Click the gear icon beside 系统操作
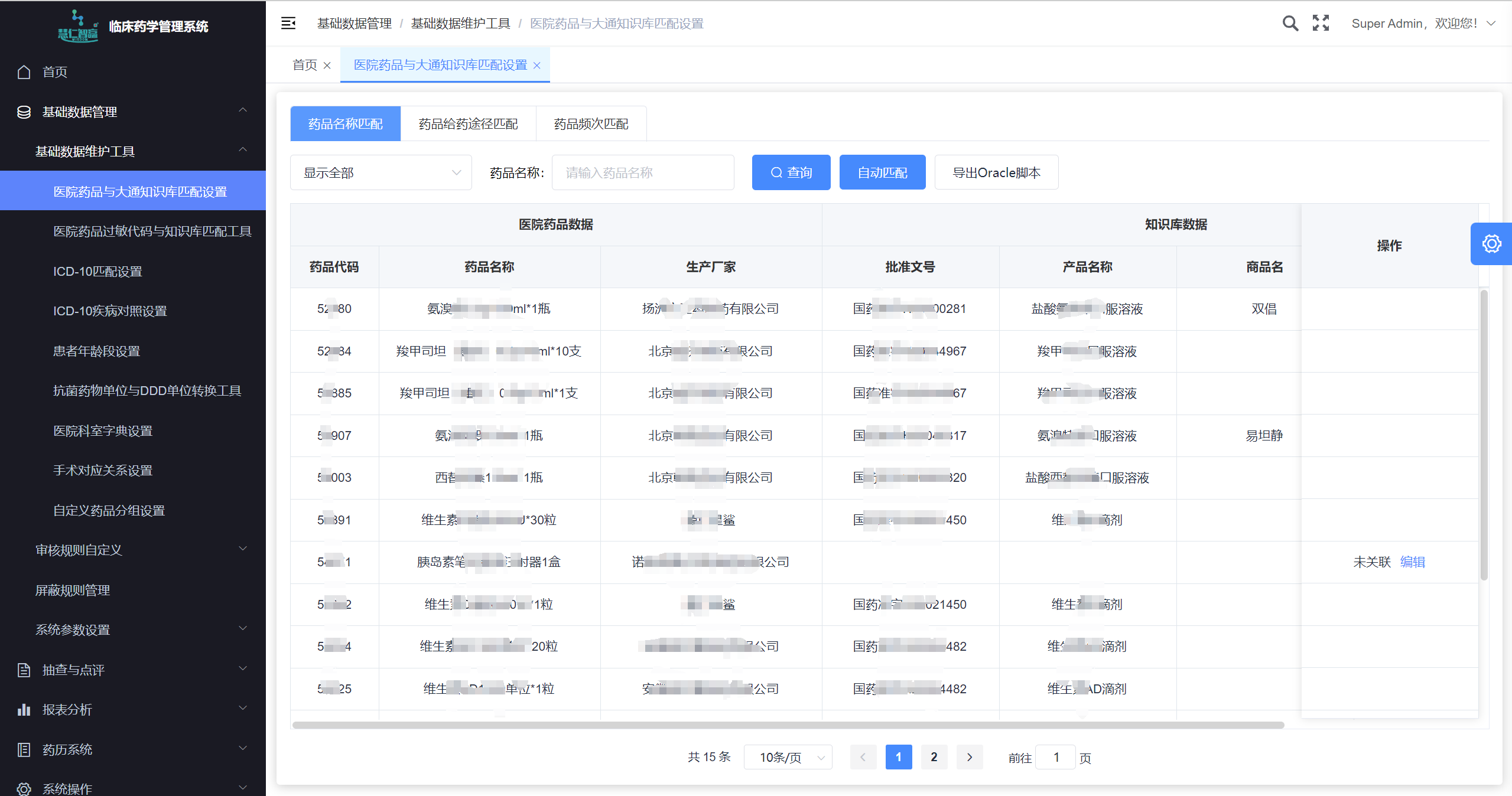This screenshot has width=1512, height=796. tap(24, 789)
